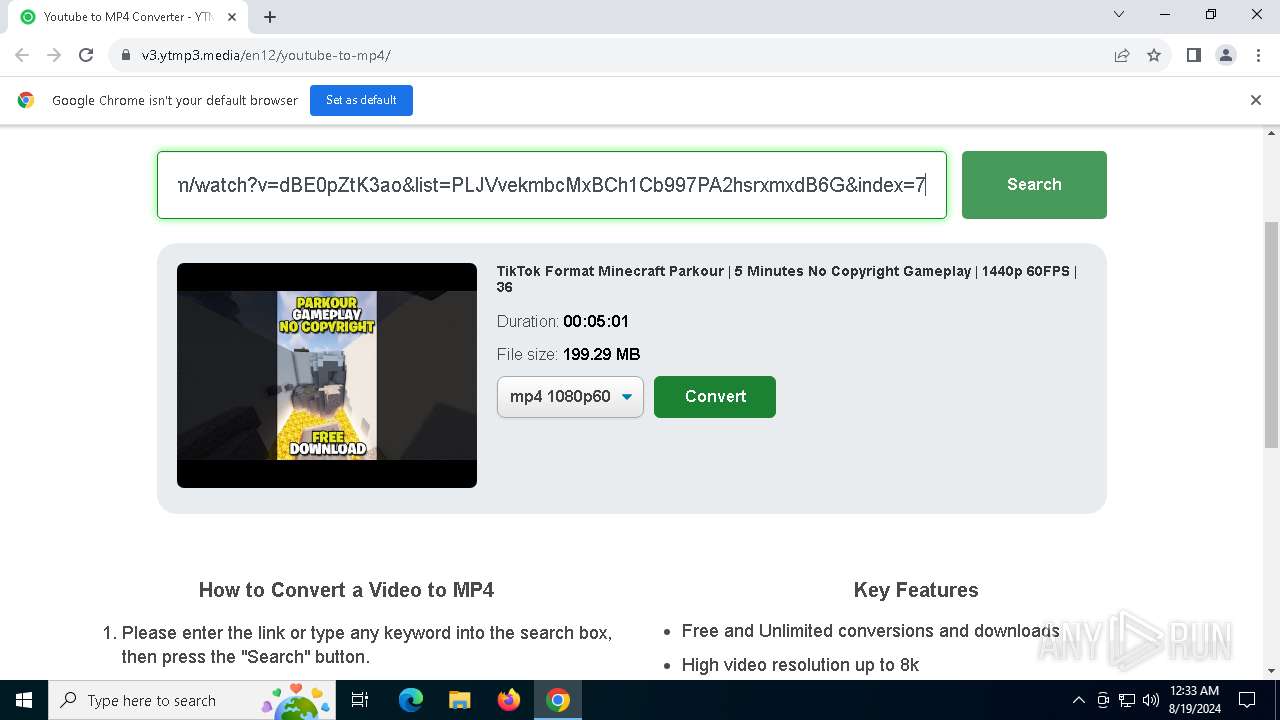This screenshot has height=720, width=1280.
Task: Reload the current page
Action: 86,55
